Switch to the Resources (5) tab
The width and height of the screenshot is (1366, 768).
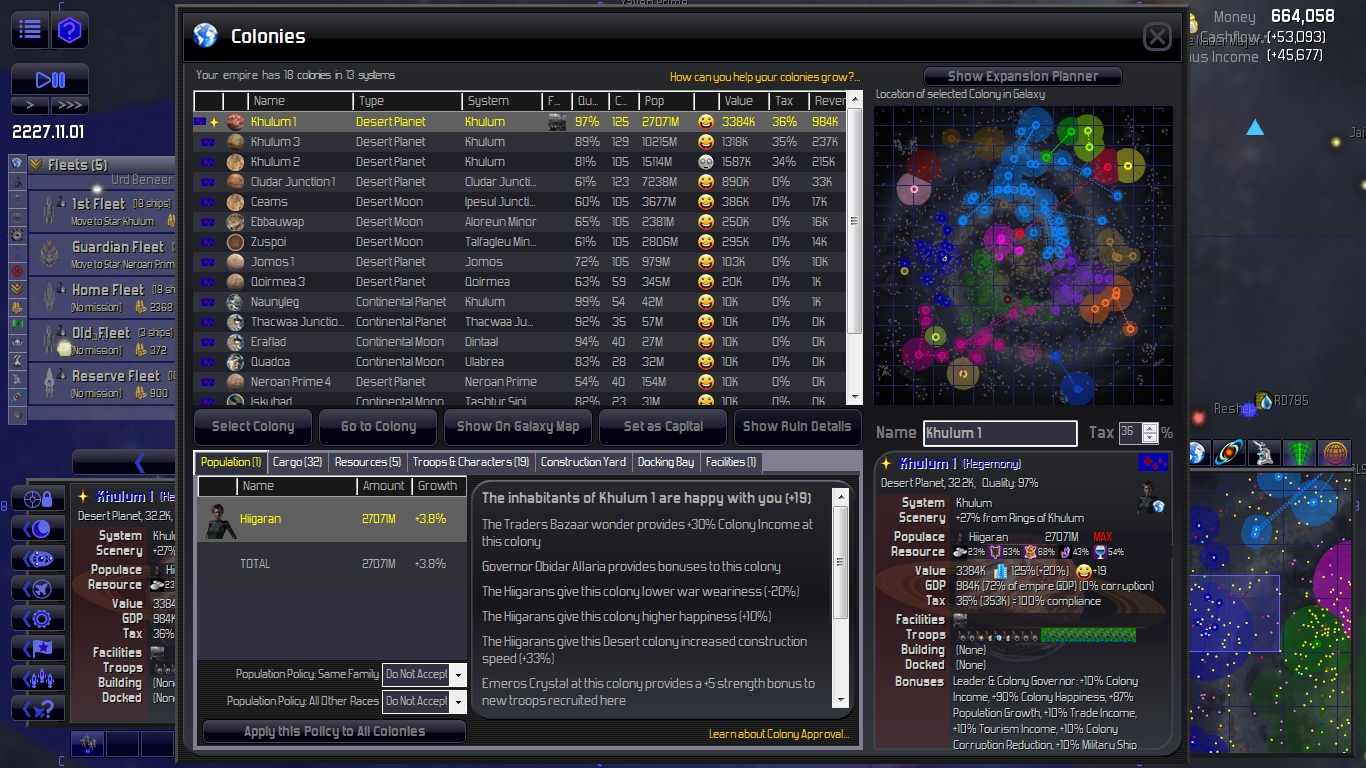(x=368, y=462)
